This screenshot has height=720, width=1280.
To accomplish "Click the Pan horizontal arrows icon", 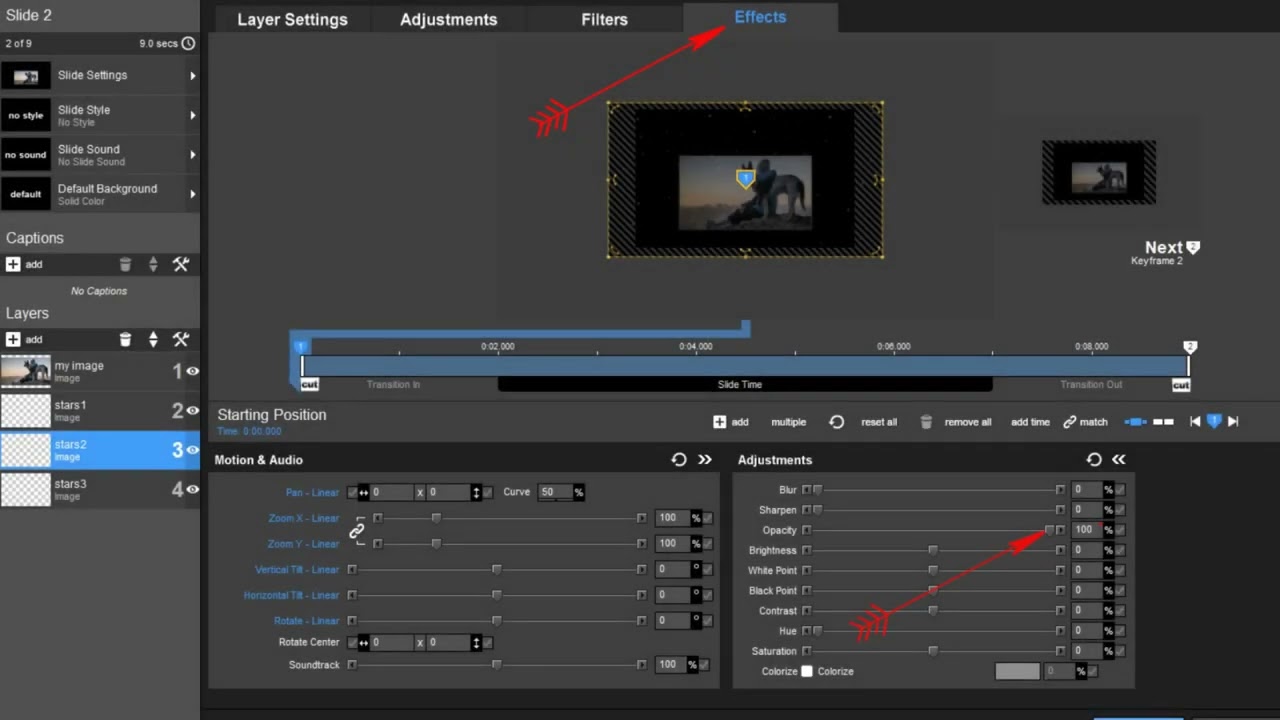I will [x=363, y=492].
